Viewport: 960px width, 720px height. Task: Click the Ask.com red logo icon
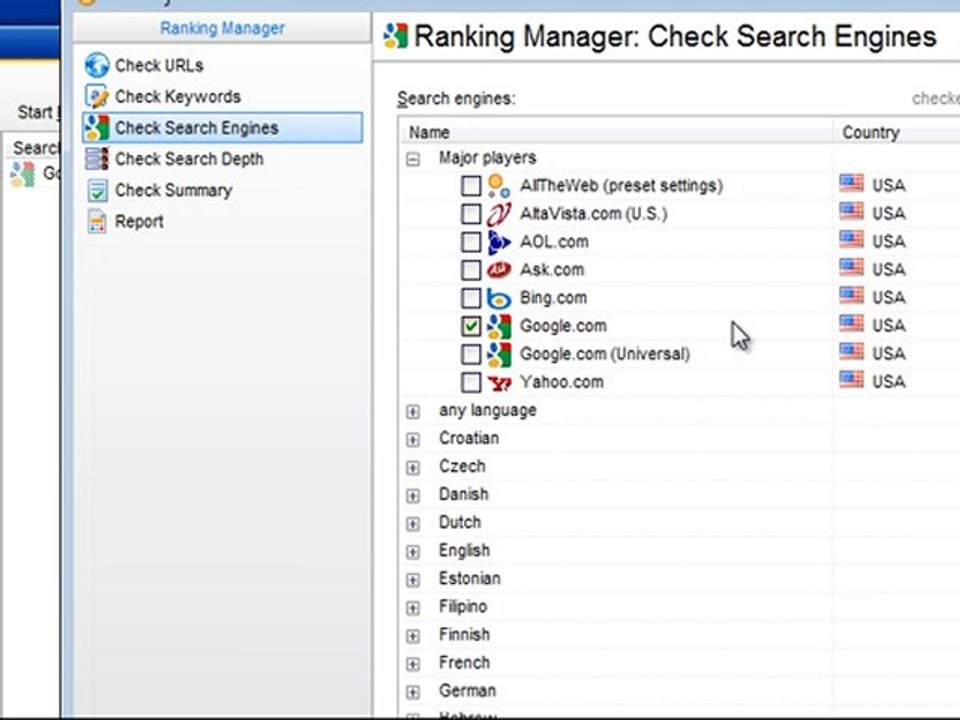click(x=498, y=269)
